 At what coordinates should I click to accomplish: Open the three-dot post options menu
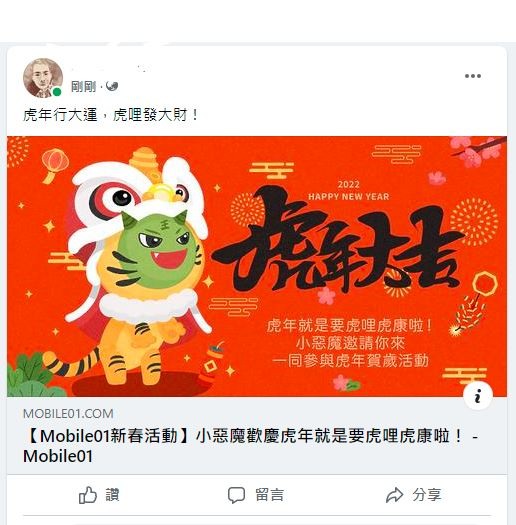coord(473,76)
